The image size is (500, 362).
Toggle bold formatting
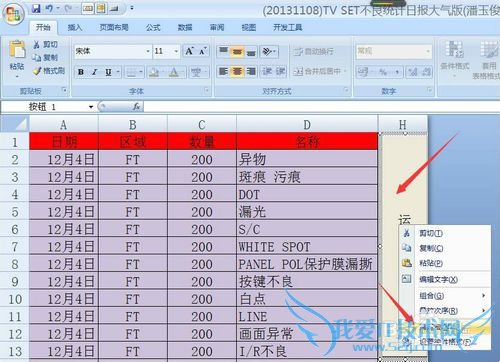click(x=81, y=72)
